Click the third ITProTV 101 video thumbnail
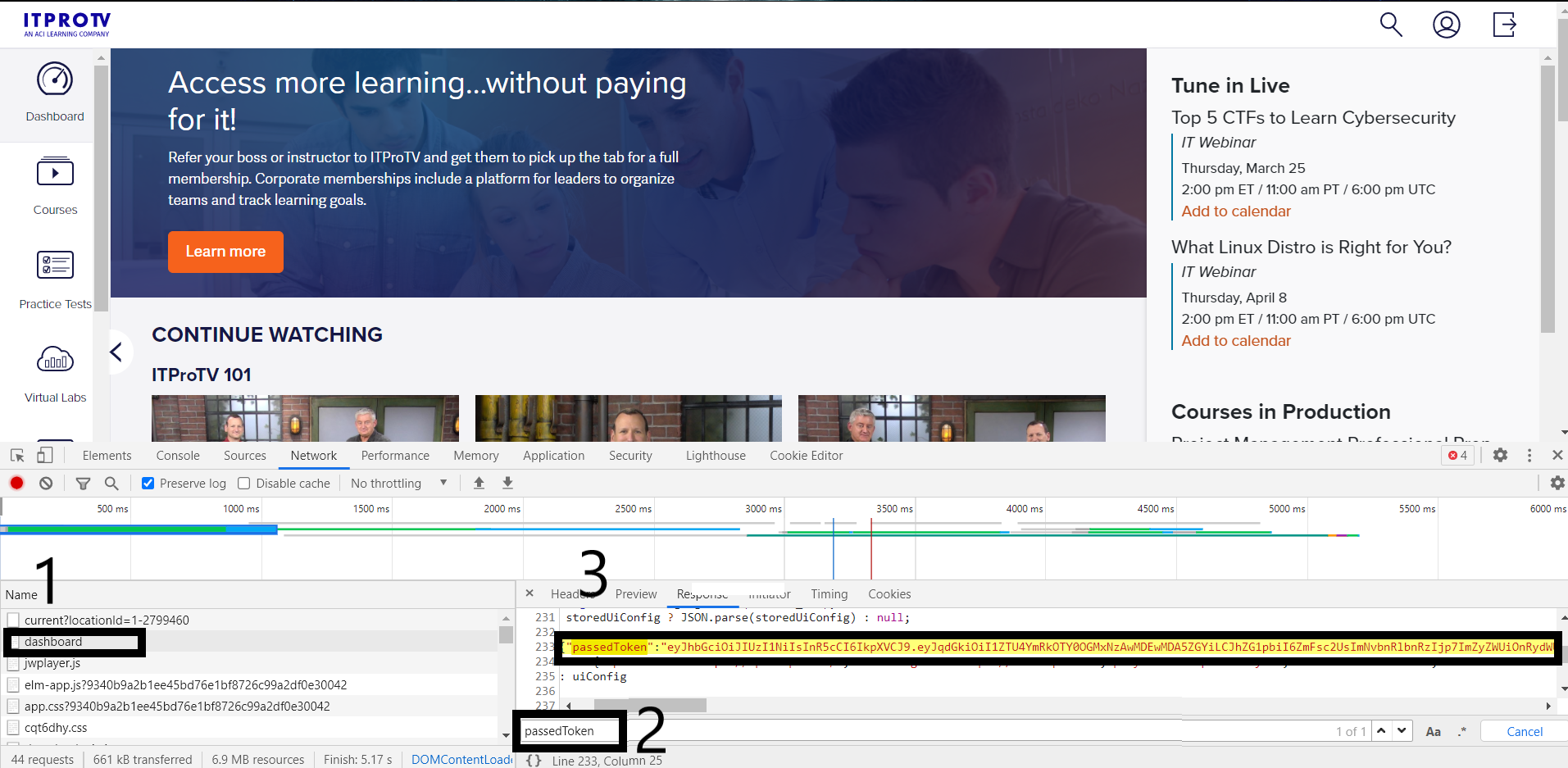 (952, 419)
